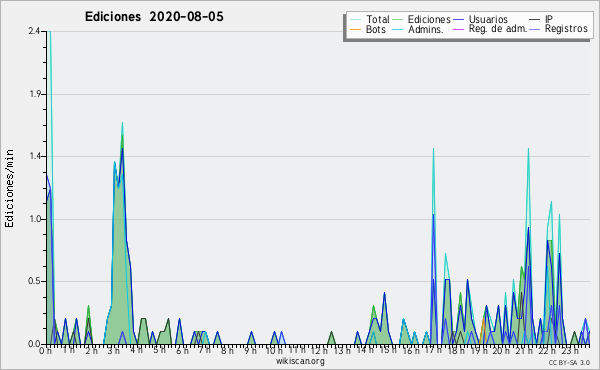This screenshot has height=370, width=600.
Task: Click the 'Ediciones/min' y-axis label
Action: 9,188
